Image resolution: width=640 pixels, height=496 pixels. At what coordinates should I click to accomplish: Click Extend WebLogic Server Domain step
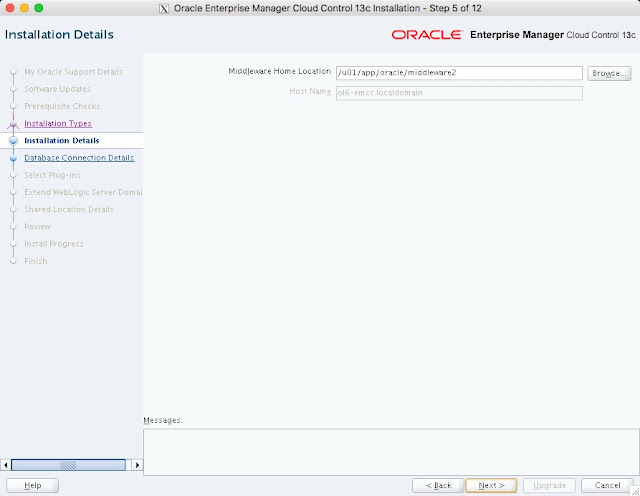pyautogui.click(x=83, y=192)
